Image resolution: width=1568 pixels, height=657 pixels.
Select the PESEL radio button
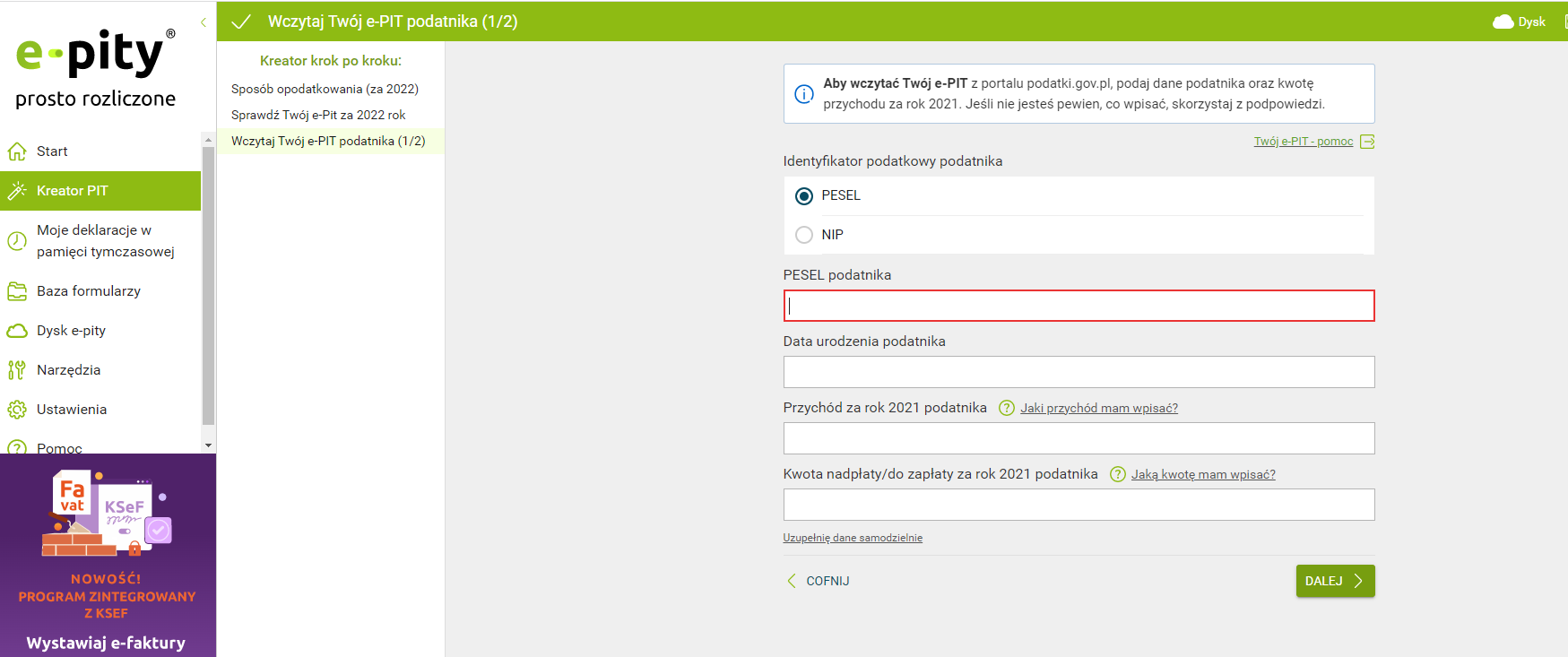coord(804,195)
